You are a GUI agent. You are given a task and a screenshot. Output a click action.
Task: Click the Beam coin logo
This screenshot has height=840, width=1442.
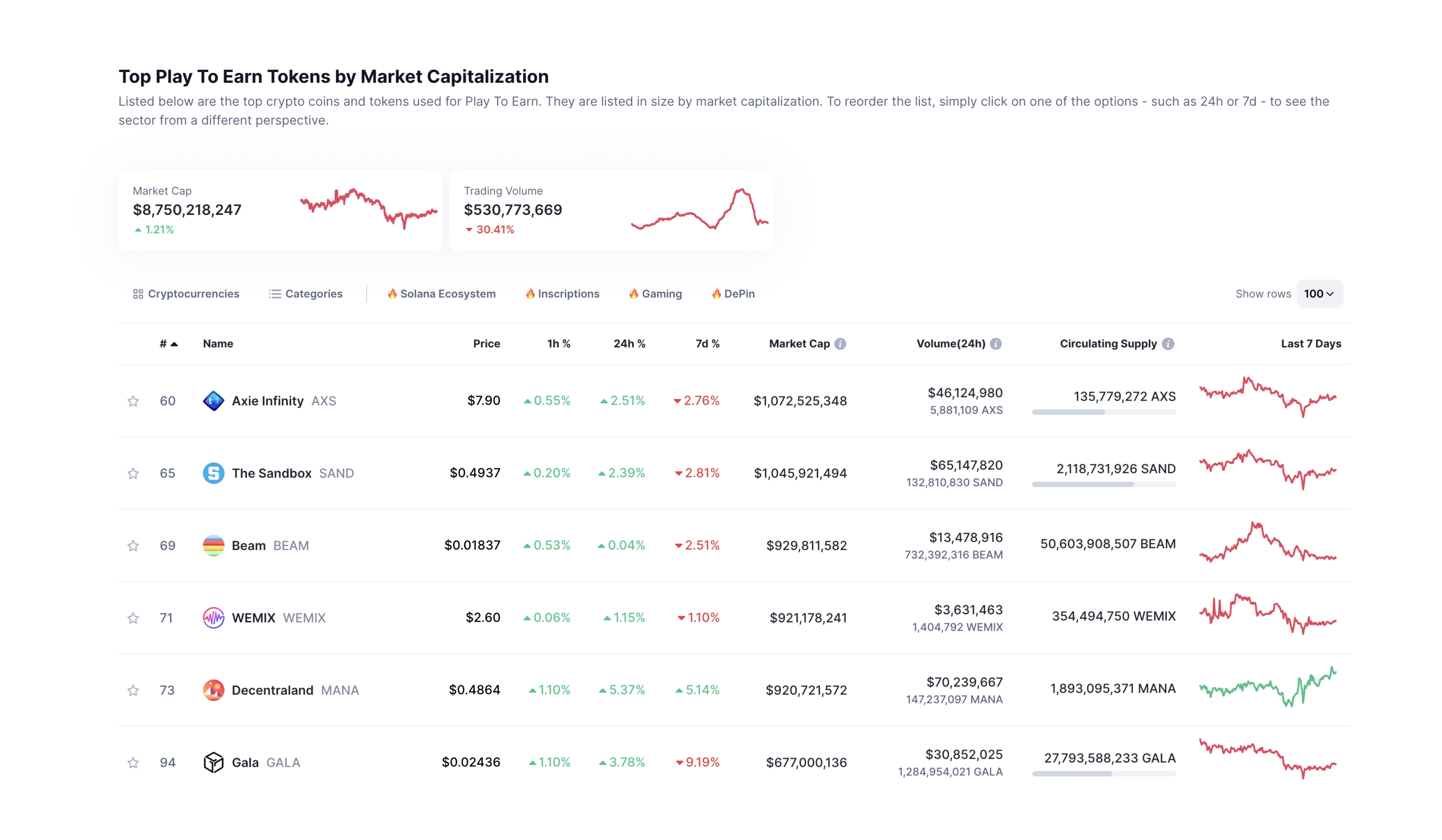tap(213, 545)
